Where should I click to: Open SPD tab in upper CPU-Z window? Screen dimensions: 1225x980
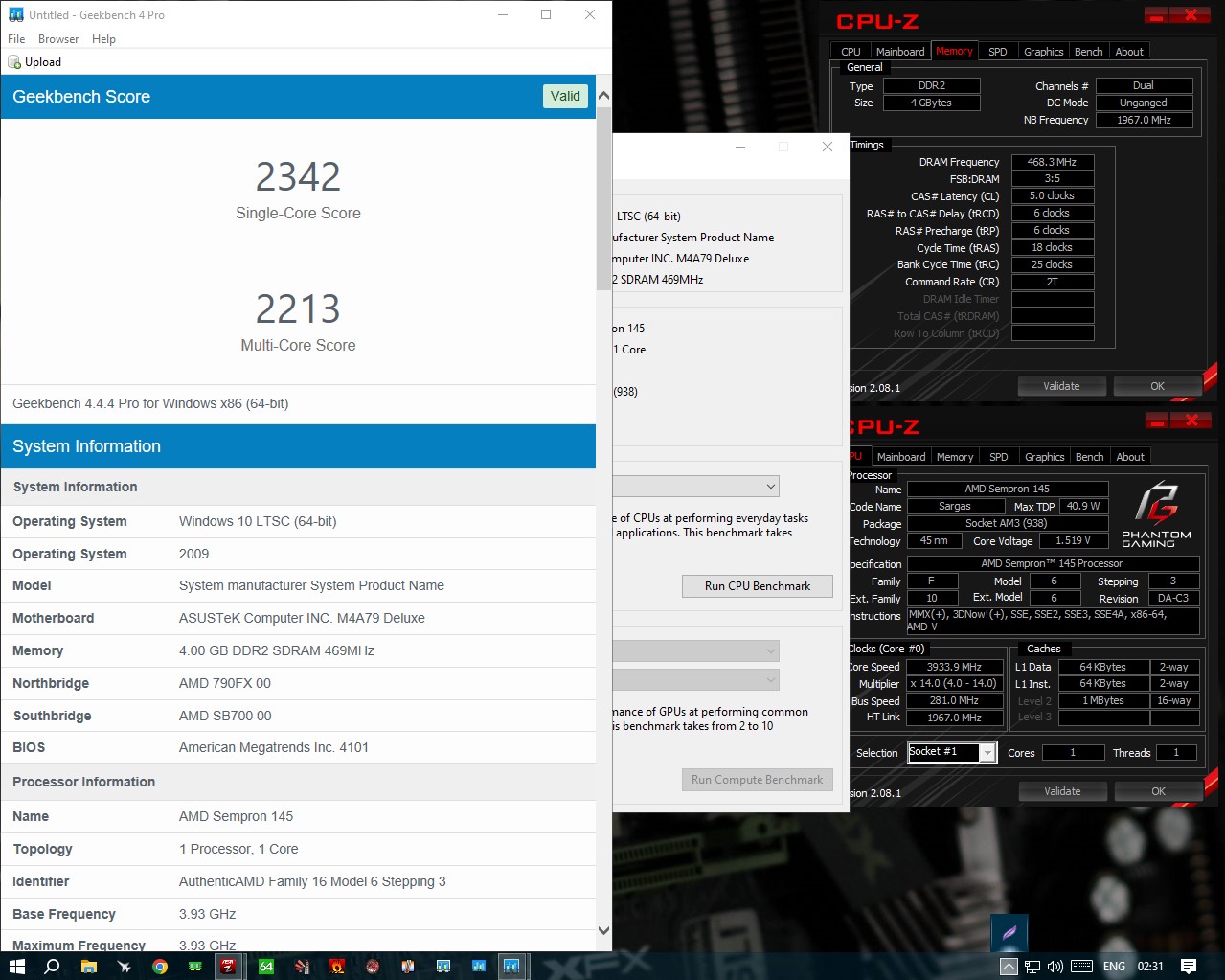997,52
